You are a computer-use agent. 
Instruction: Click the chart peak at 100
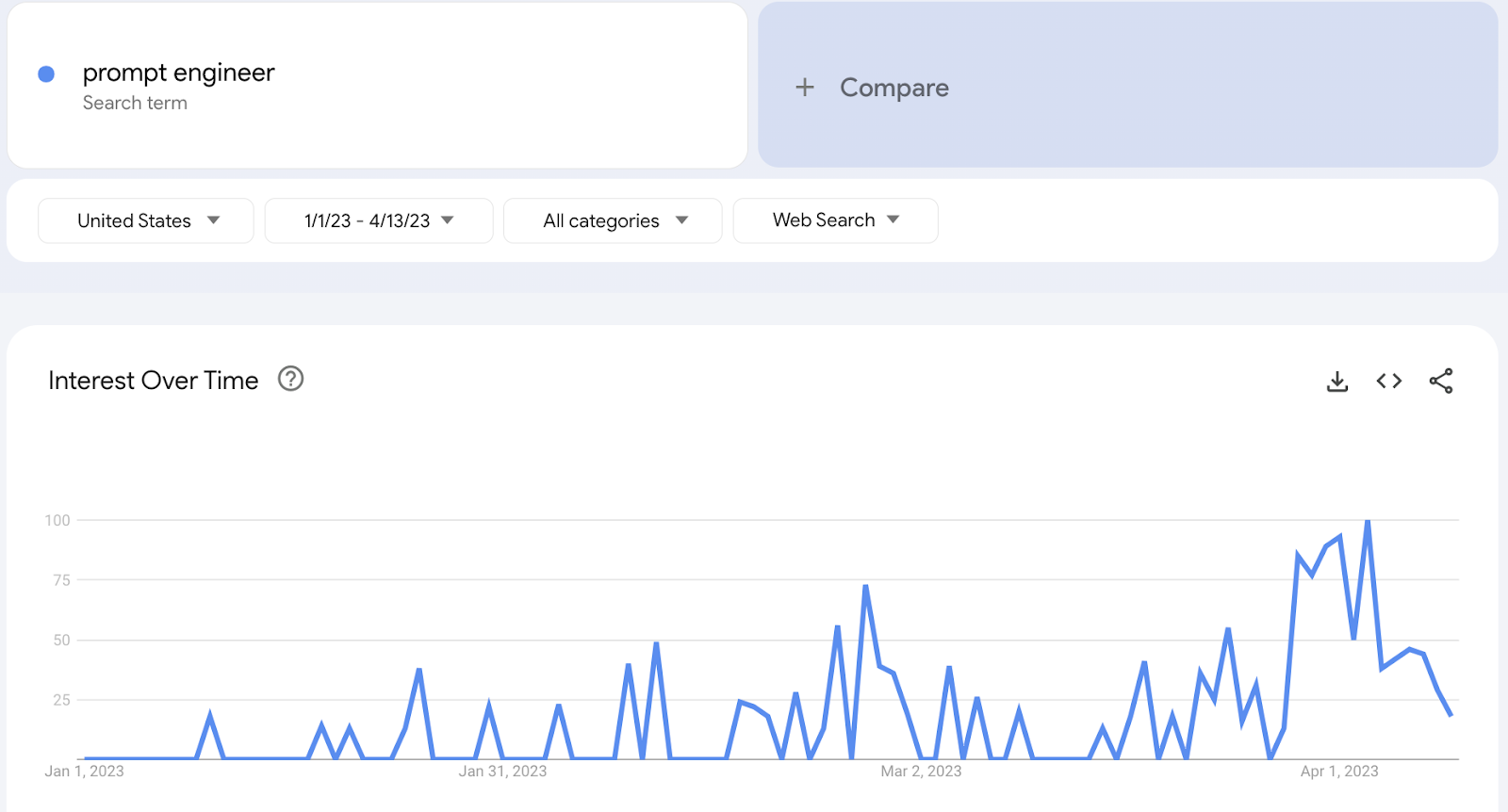(1368, 521)
